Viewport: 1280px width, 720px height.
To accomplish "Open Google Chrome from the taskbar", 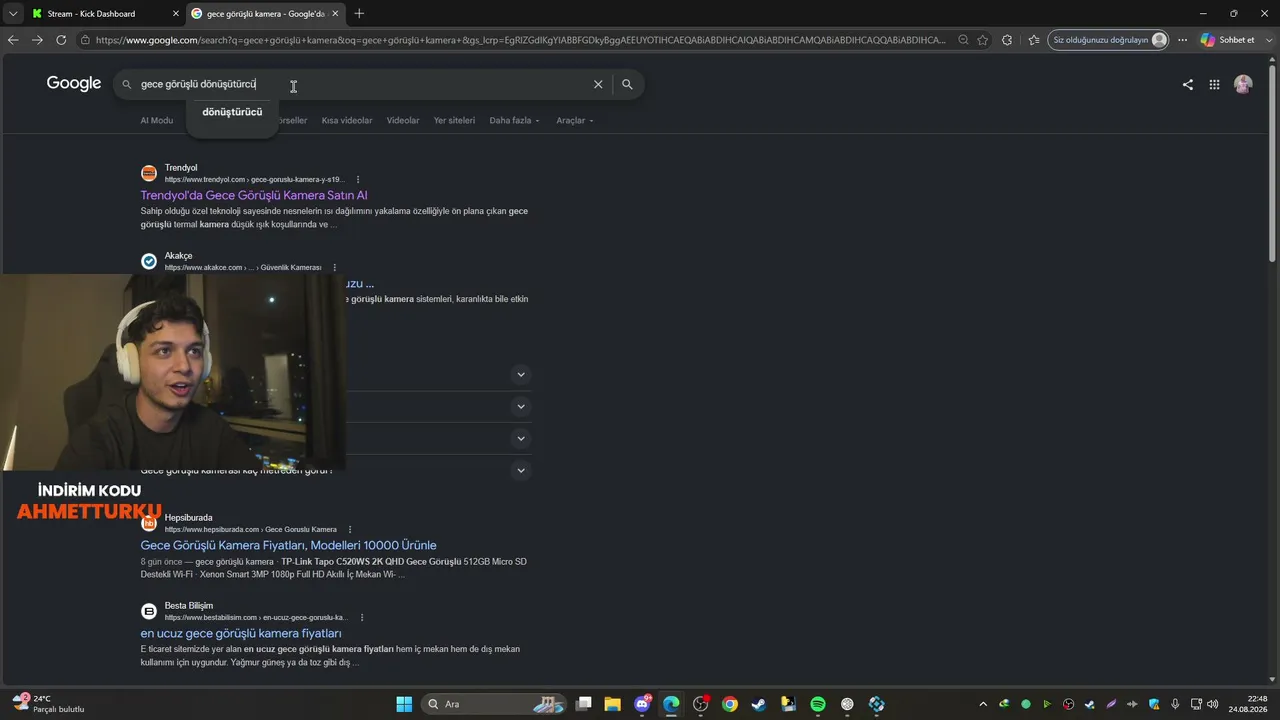I will (730, 704).
